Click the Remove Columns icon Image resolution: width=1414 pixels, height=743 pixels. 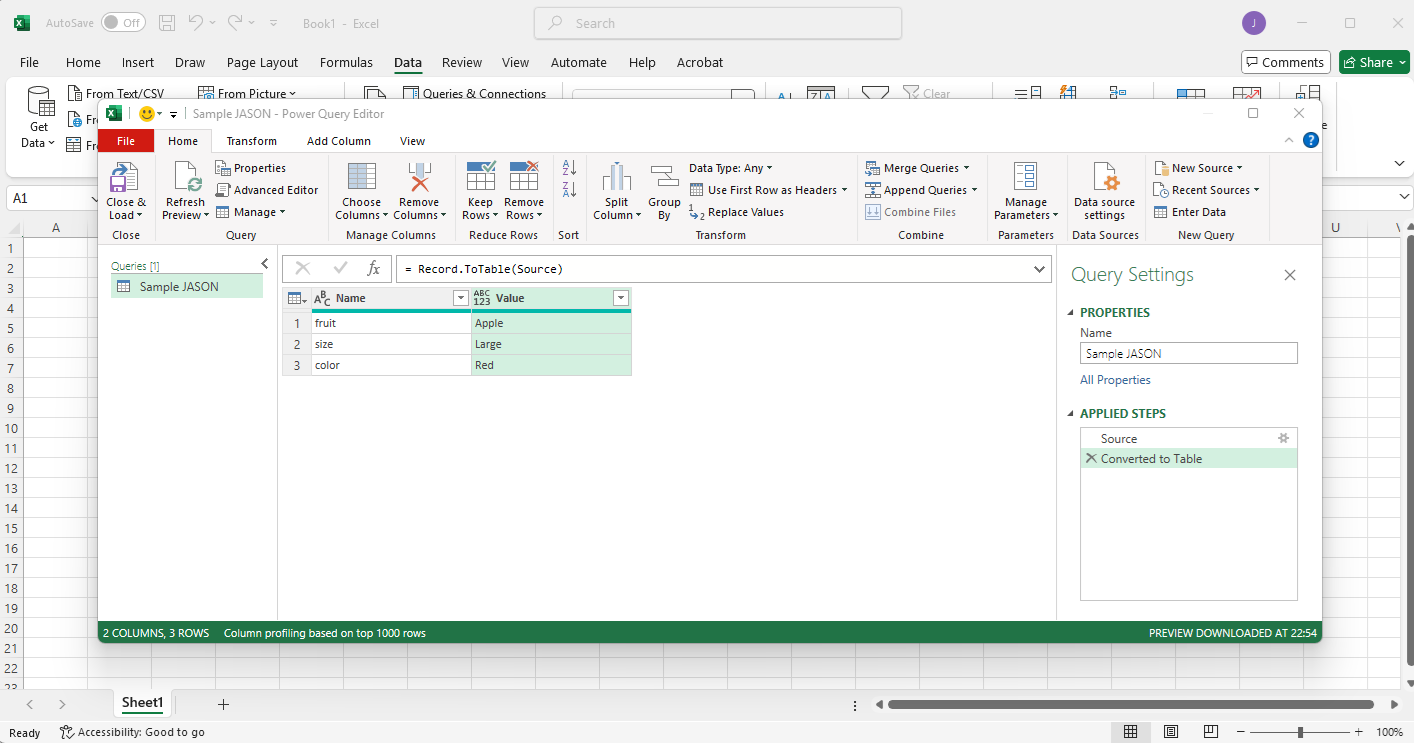click(419, 176)
